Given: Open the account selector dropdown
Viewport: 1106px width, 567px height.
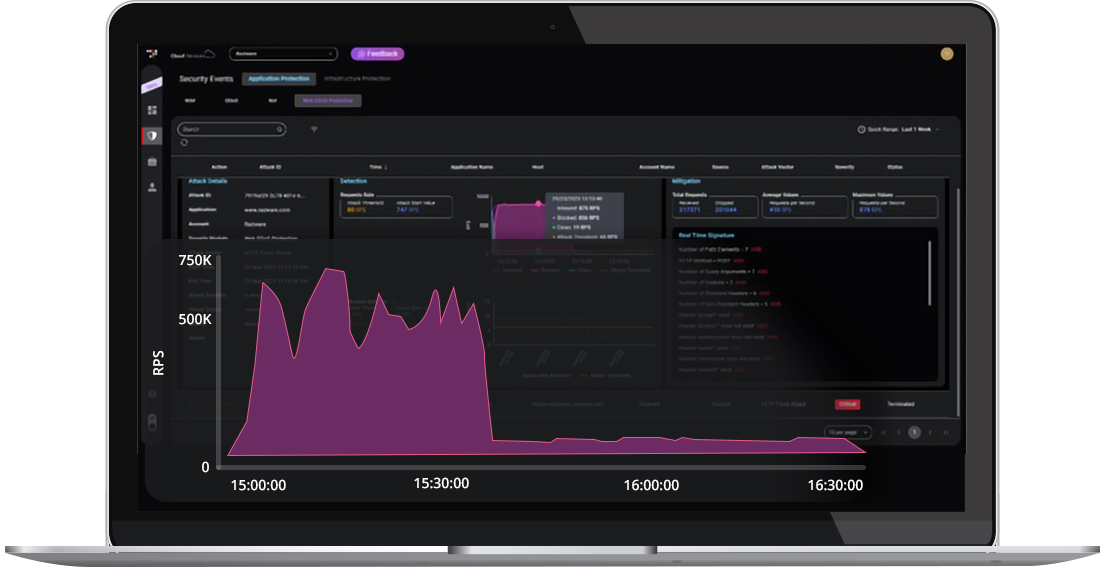Looking at the screenshot, I should pyautogui.click(x=283, y=54).
